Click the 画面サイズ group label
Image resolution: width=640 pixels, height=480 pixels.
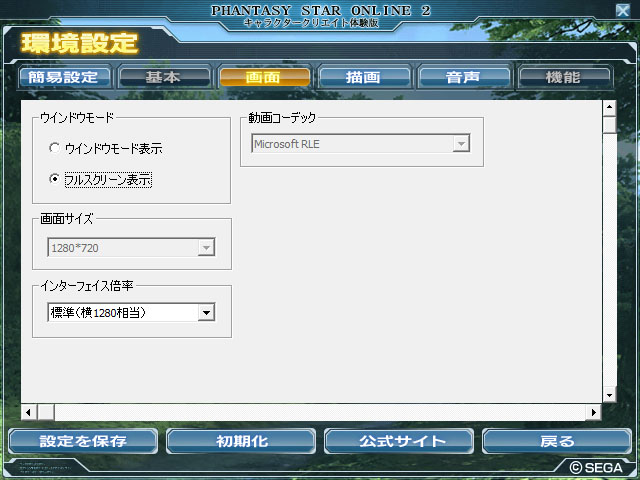pos(67,219)
